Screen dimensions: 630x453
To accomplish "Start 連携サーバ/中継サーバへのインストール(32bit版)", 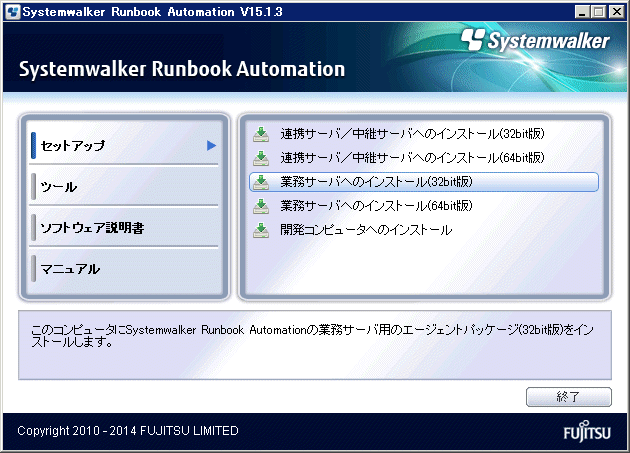I will [x=412, y=134].
